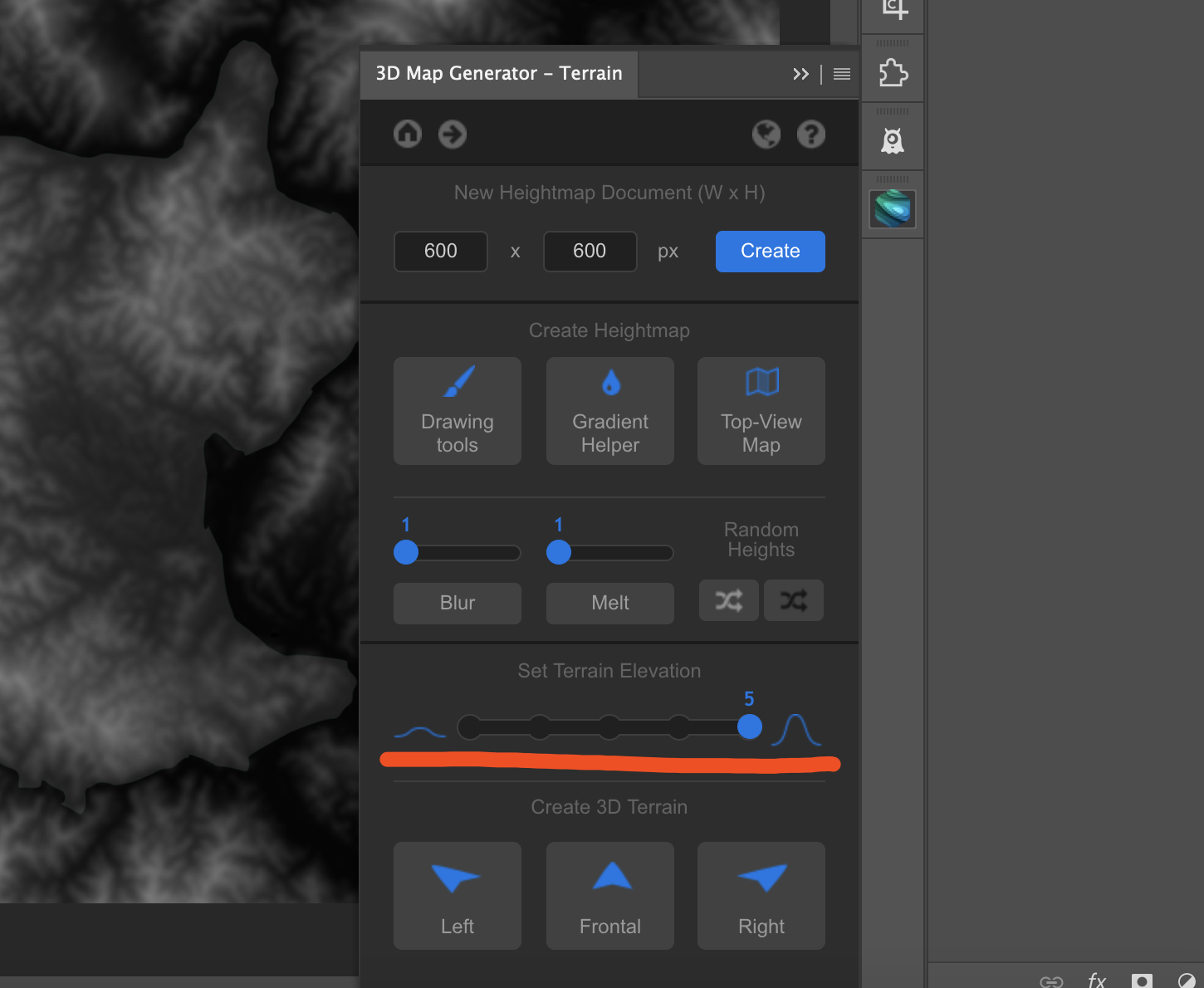Open the Gradient Helper
This screenshot has height=988, width=1204.
pos(610,411)
